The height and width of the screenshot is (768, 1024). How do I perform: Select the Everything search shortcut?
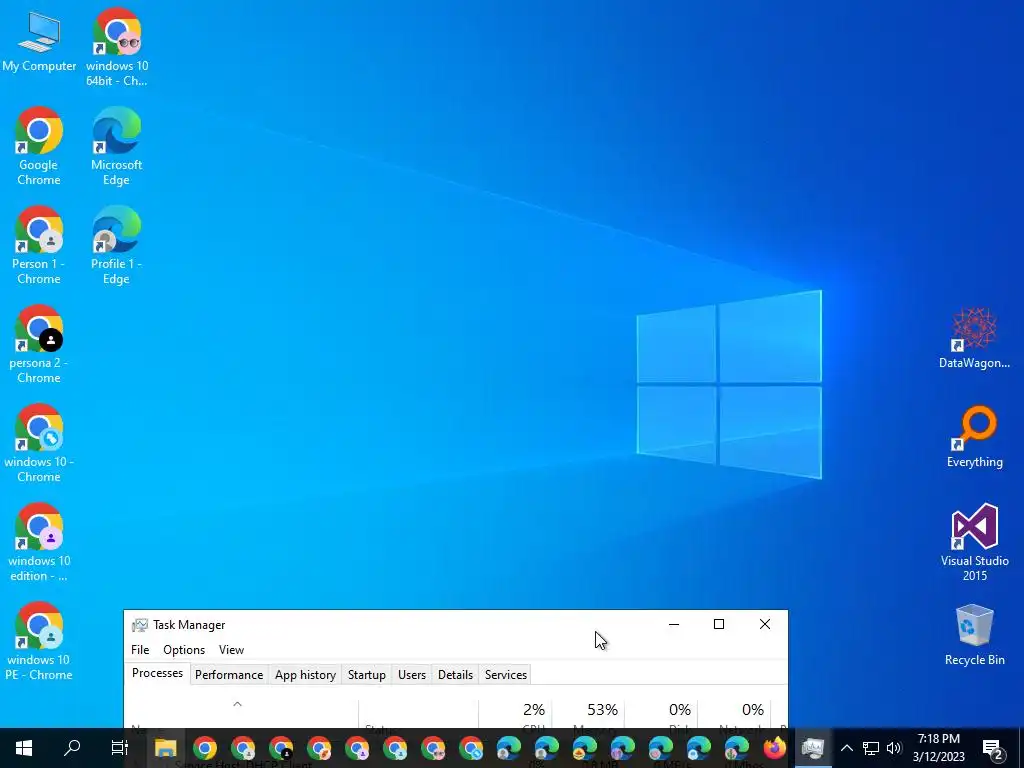coord(974,436)
